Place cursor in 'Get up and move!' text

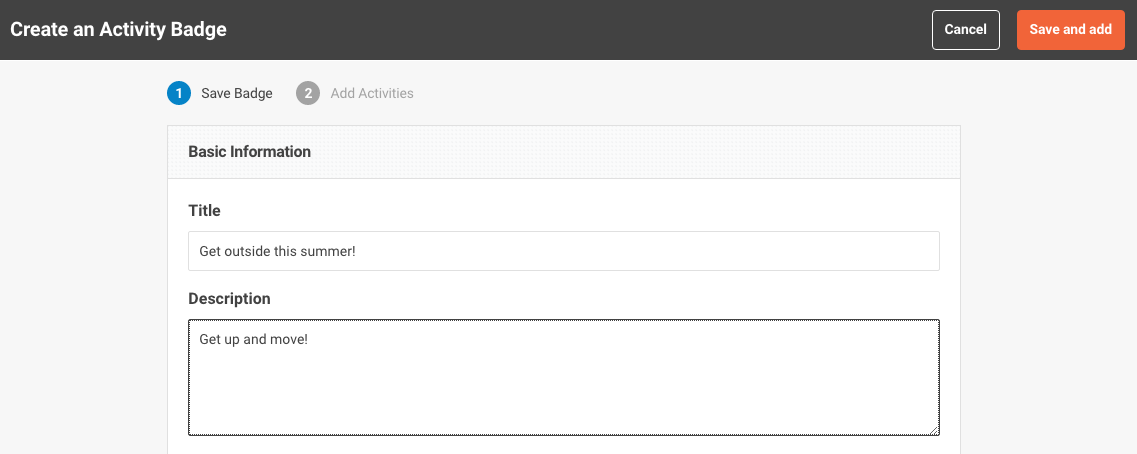[x=254, y=339]
